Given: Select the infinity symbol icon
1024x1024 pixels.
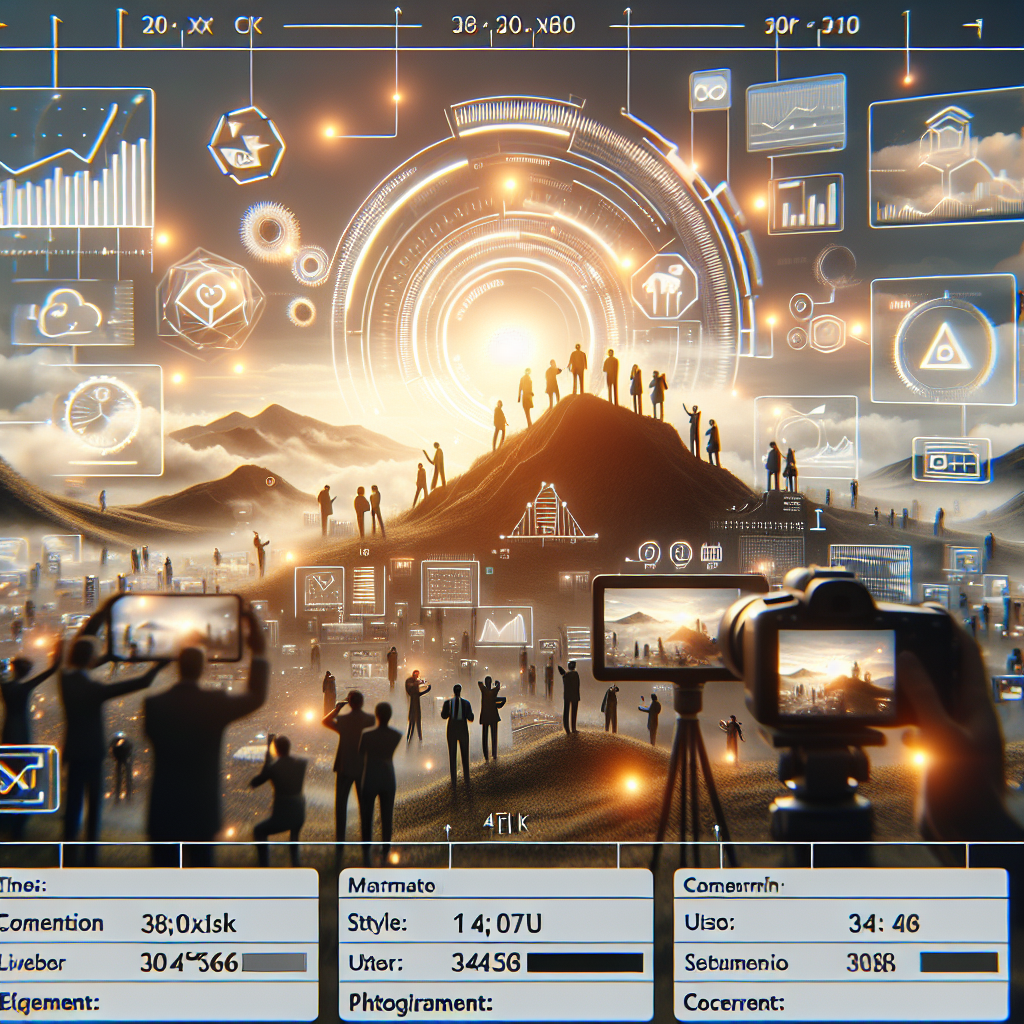Looking at the screenshot, I should 709,91.
